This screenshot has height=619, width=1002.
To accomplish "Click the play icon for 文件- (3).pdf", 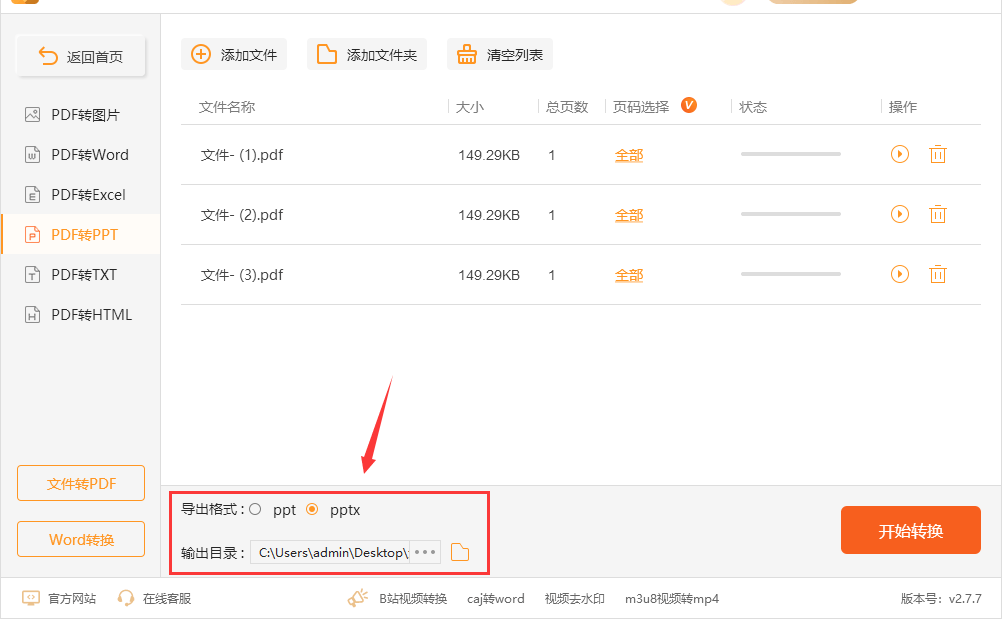I will coord(900,274).
